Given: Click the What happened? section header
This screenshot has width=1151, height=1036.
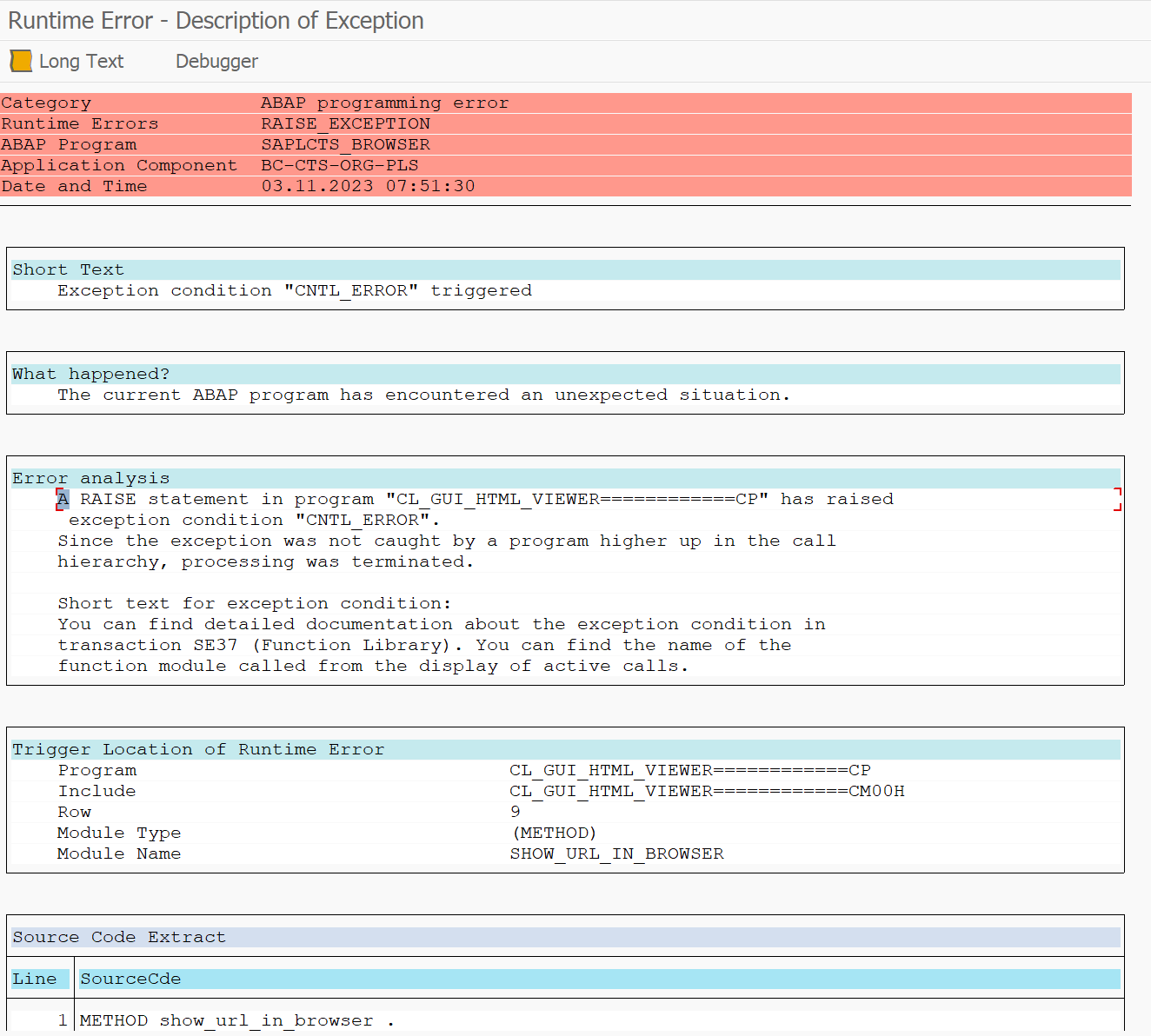Looking at the screenshot, I should click(565, 374).
